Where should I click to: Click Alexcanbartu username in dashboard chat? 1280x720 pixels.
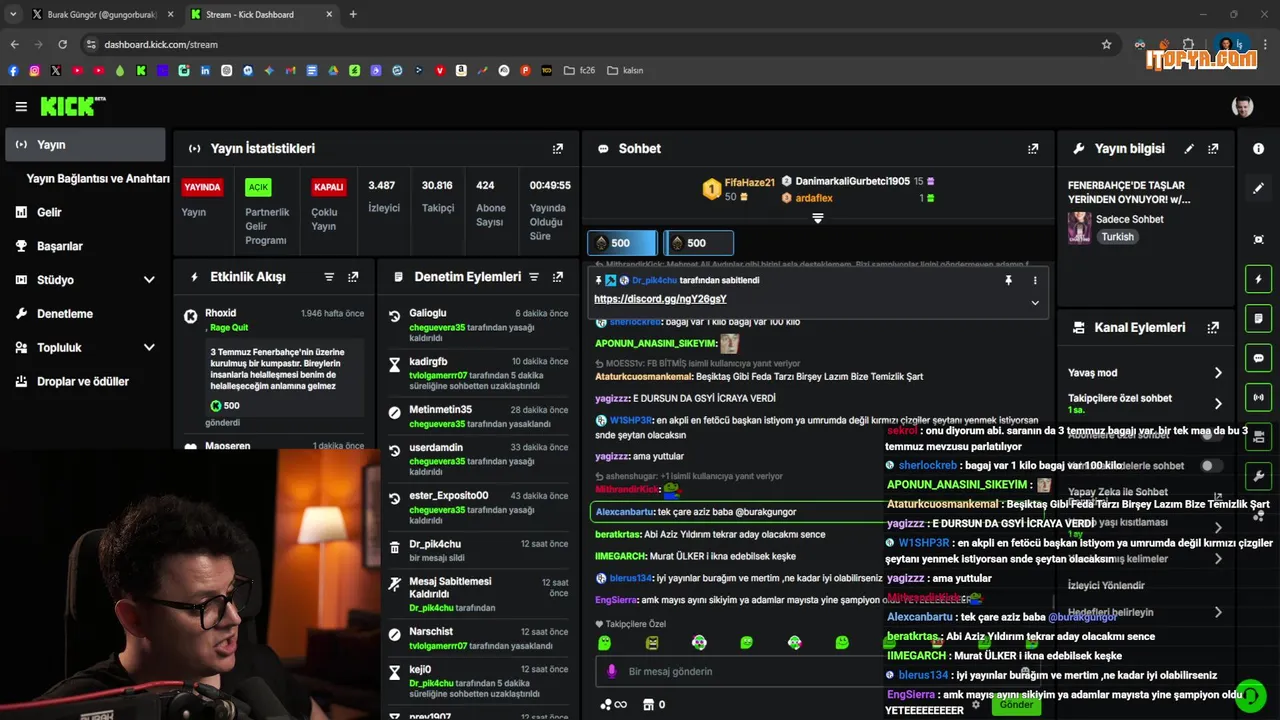coord(624,512)
